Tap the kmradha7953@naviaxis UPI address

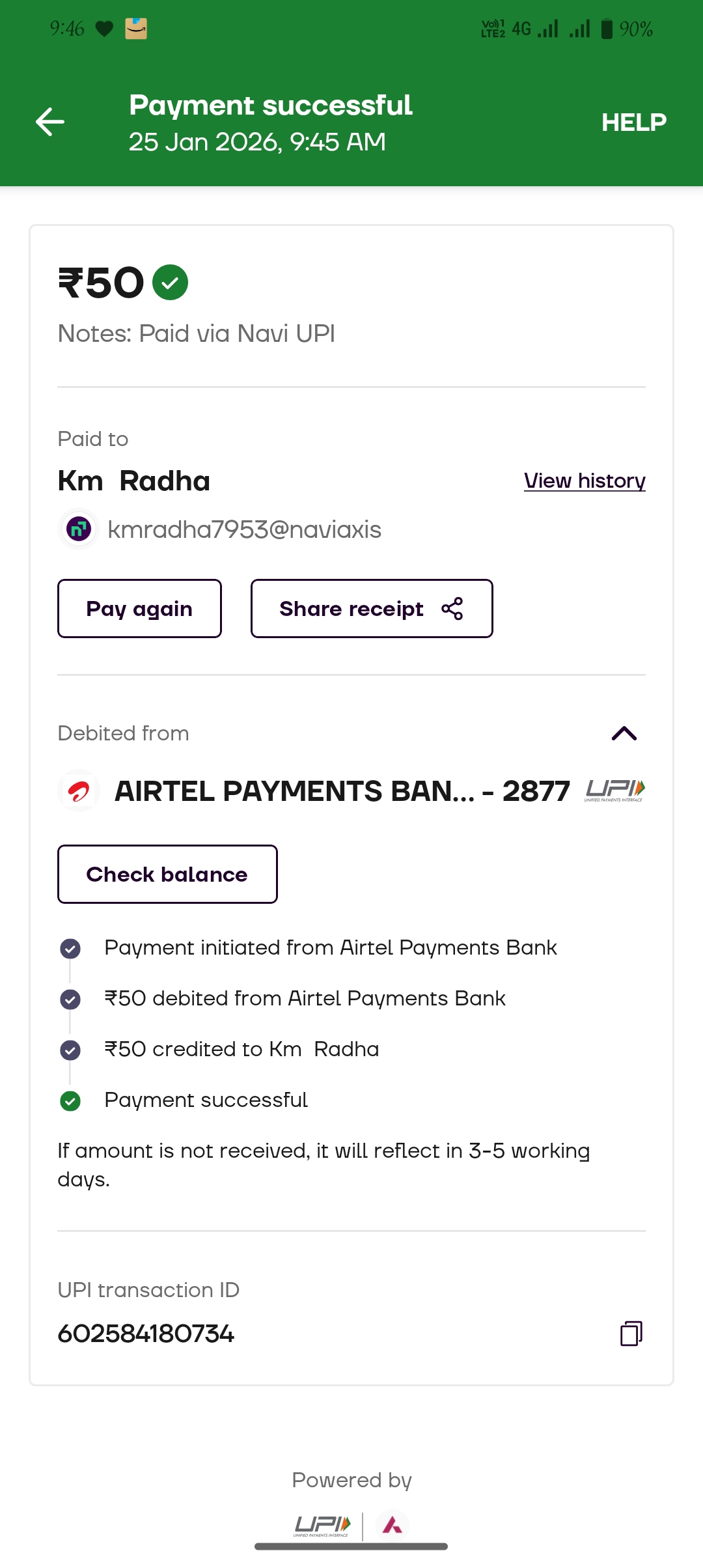click(x=244, y=529)
